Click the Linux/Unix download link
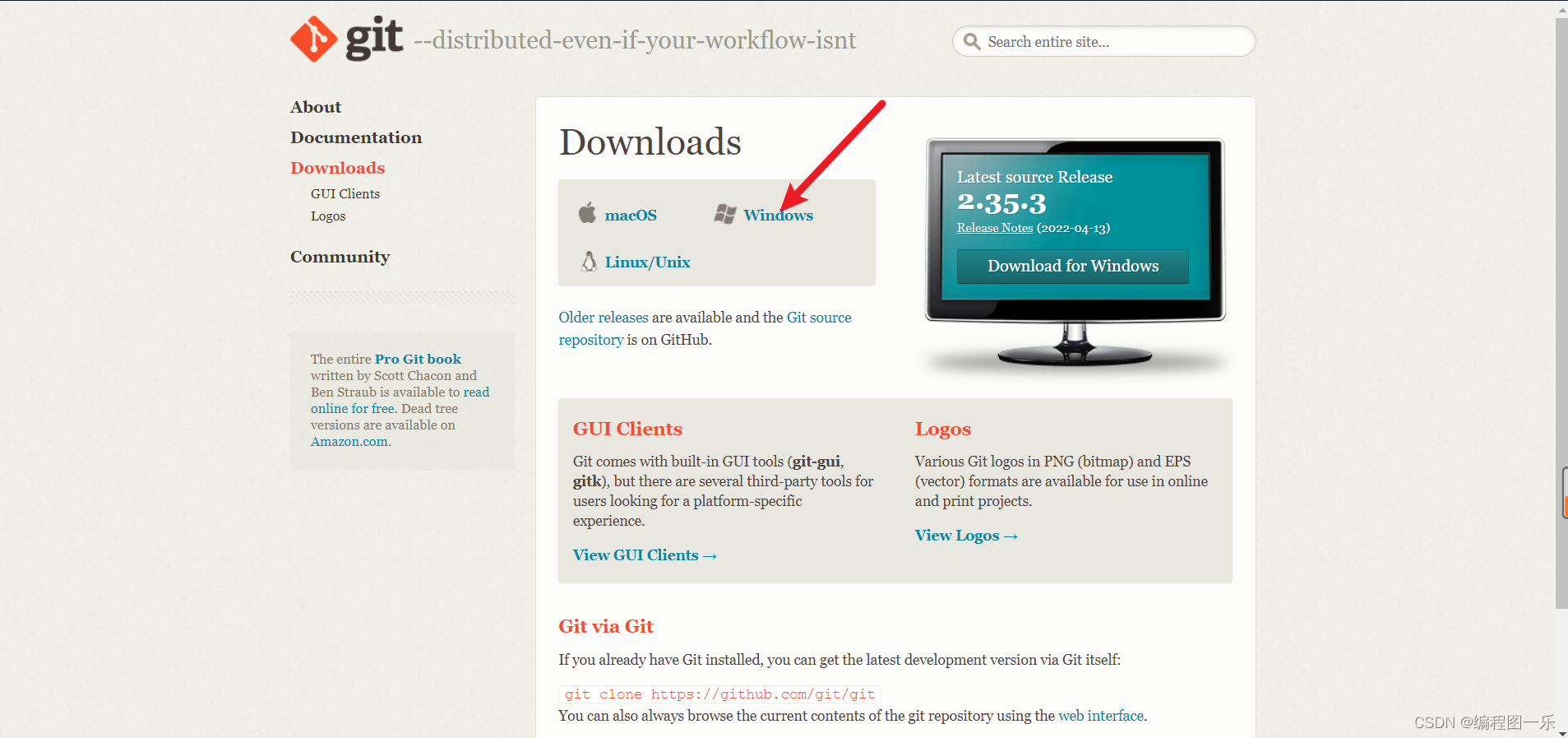1568x738 pixels. coord(647,262)
